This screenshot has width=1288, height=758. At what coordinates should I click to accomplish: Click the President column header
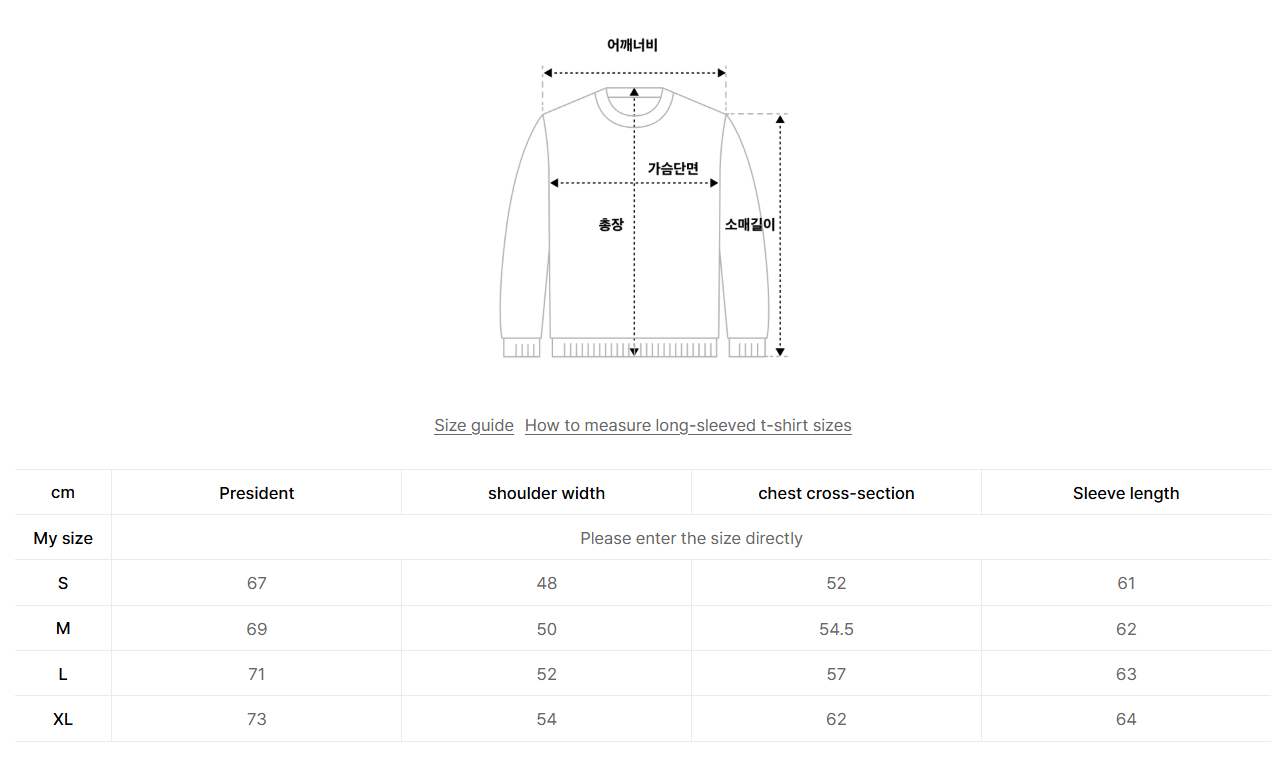coord(257,493)
